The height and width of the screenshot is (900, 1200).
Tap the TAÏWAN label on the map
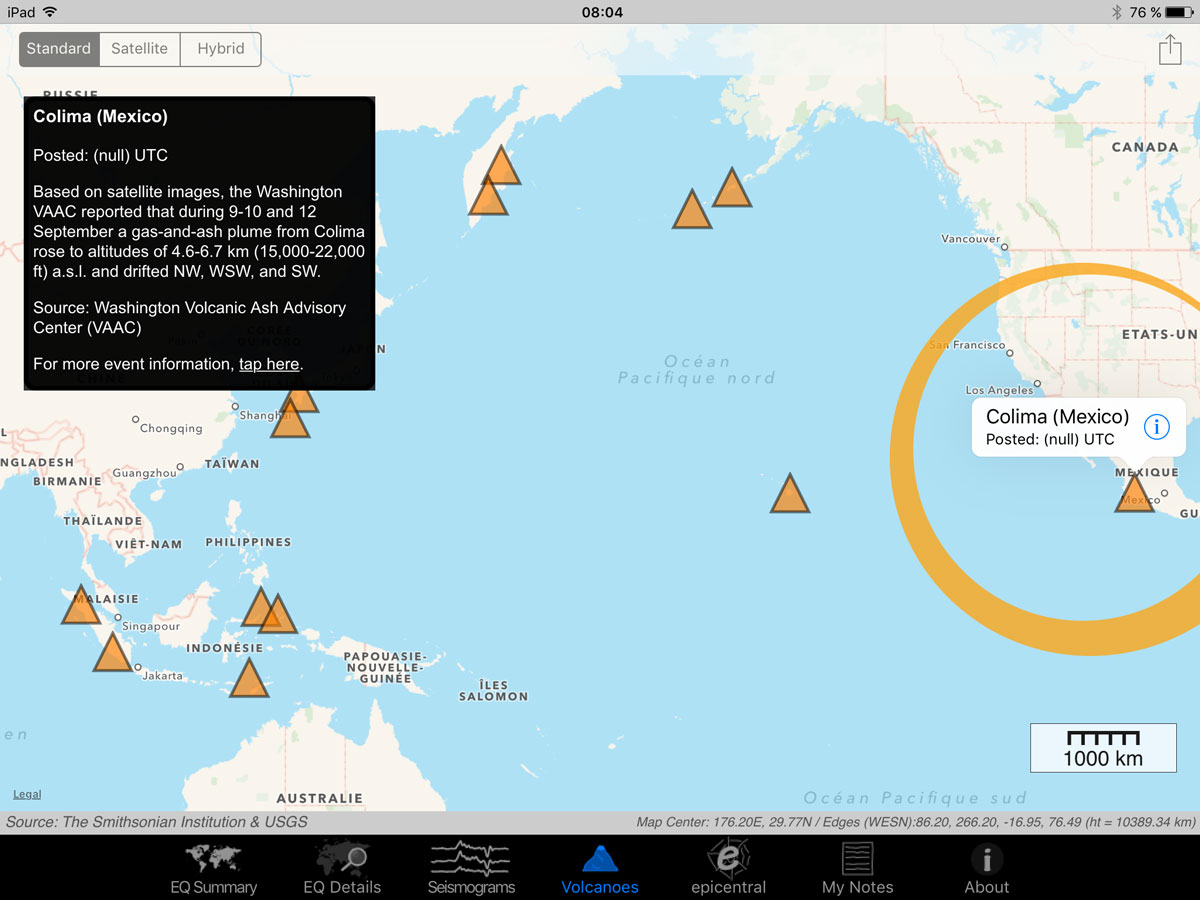tap(232, 464)
